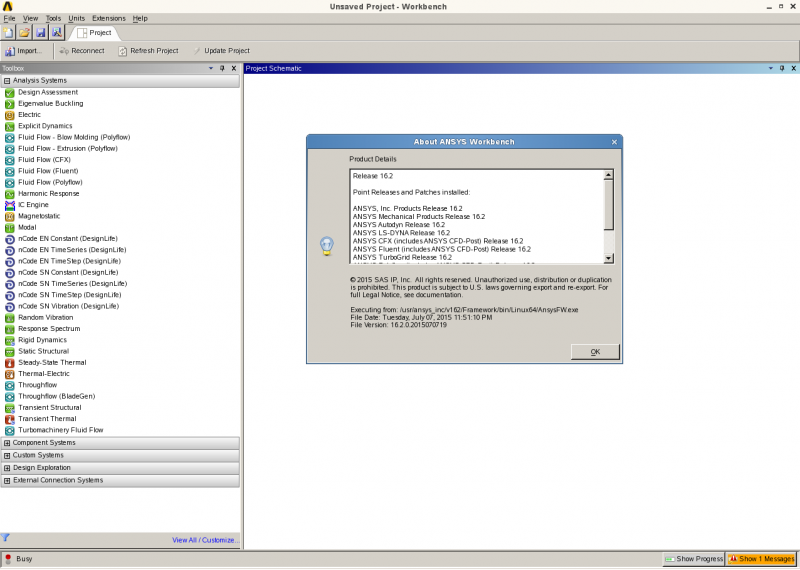Close the About ANSYS Workbench dialog
The width and height of the screenshot is (800, 570).
point(614,142)
